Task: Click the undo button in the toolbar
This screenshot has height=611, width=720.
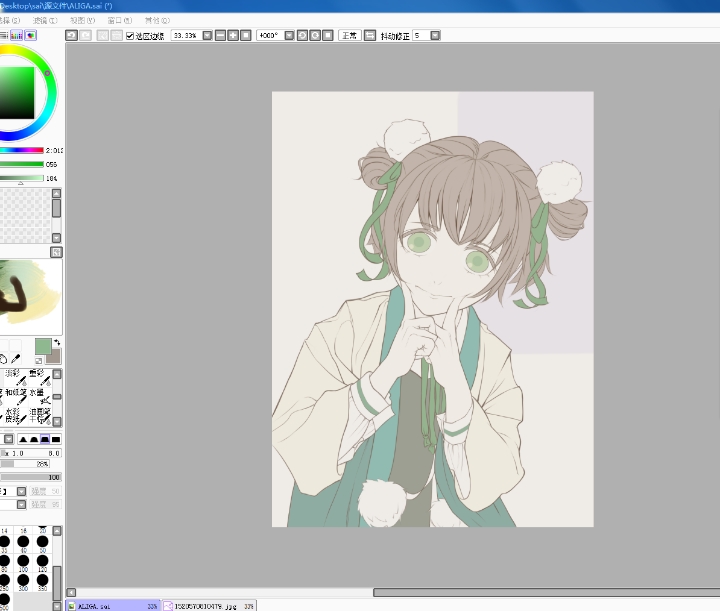Action: 71,35
